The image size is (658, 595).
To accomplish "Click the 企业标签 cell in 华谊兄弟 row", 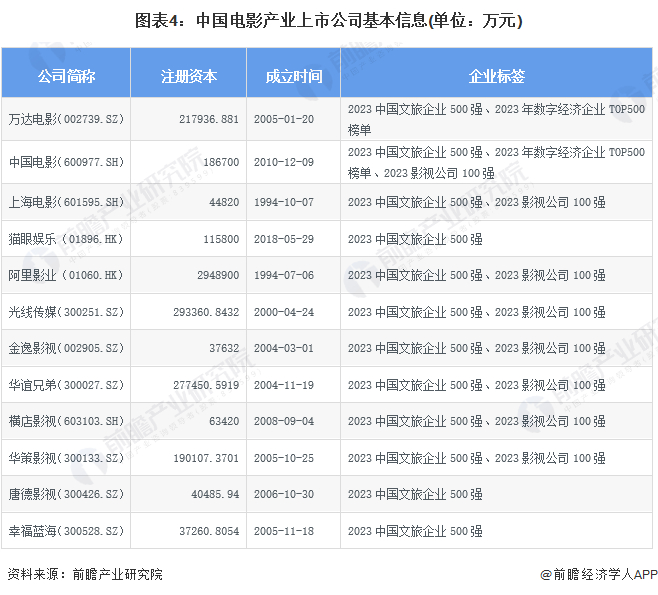I will point(496,385).
